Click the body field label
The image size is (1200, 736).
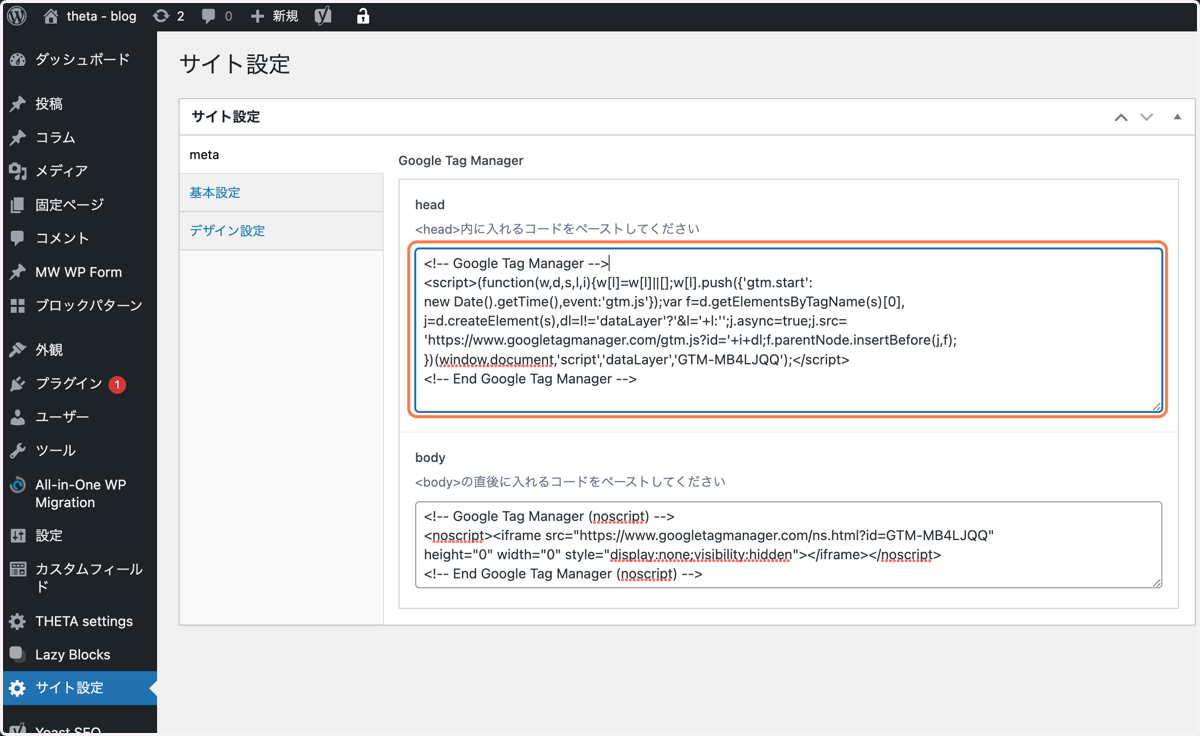(430, 458)
